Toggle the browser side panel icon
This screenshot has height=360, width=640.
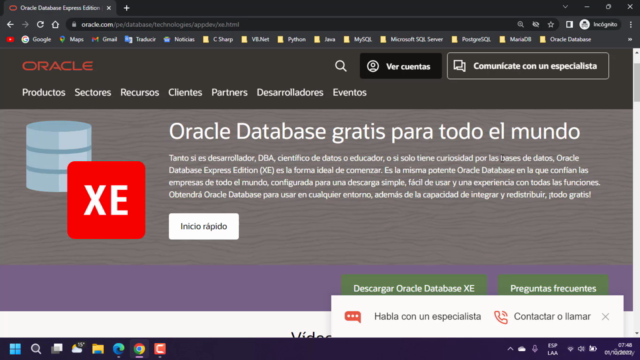click(x=569, y=24)
